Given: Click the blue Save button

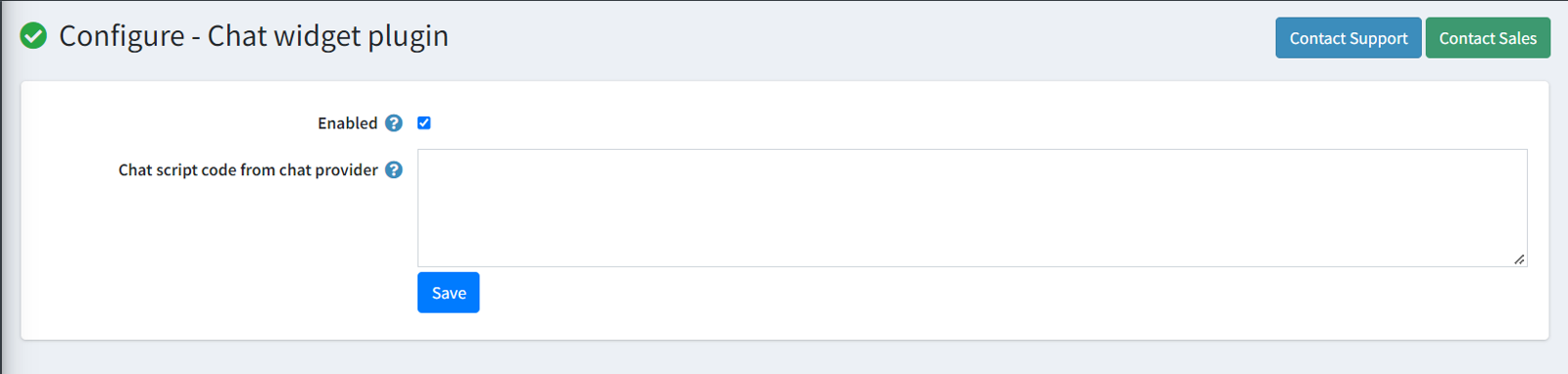Looking at the screenshot, I should (x=449, y=293).
